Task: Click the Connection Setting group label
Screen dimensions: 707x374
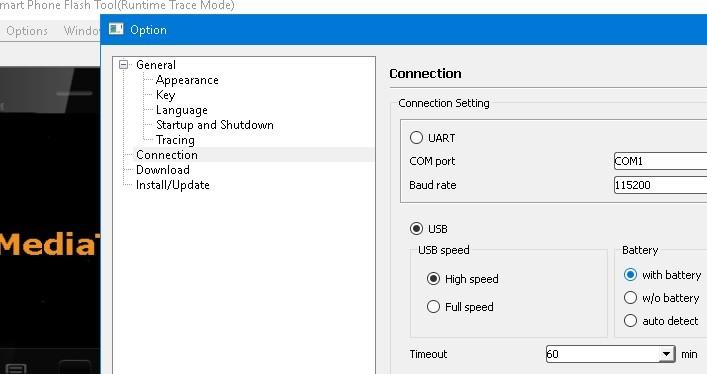Action: click(444, 103)
